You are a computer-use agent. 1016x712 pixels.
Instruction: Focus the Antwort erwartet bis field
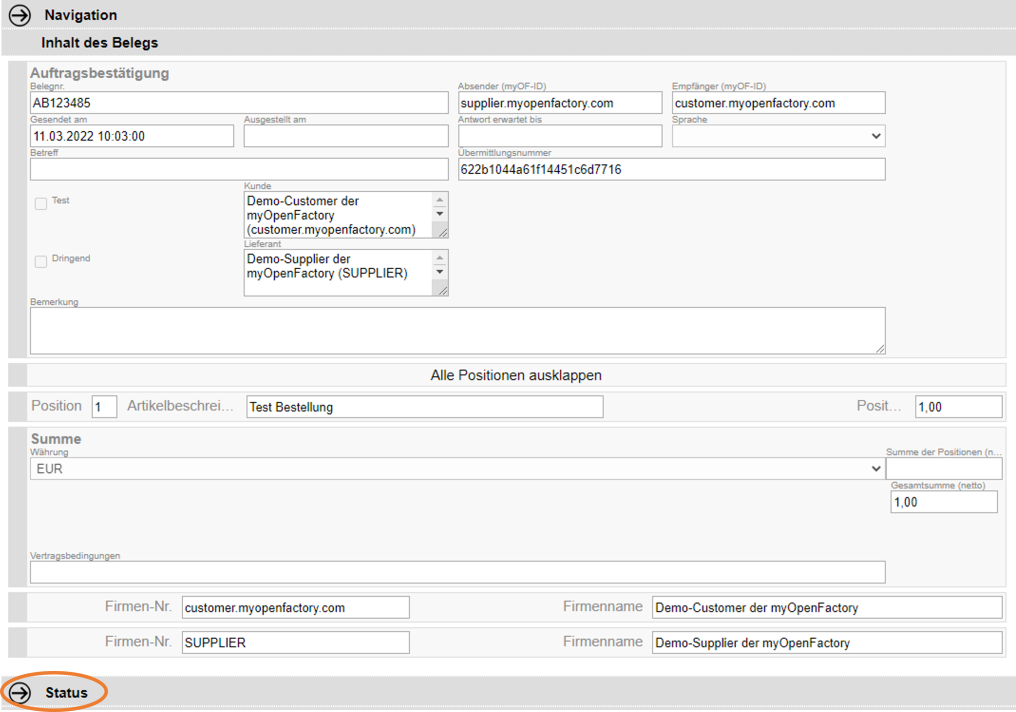[x=560, y=136]
